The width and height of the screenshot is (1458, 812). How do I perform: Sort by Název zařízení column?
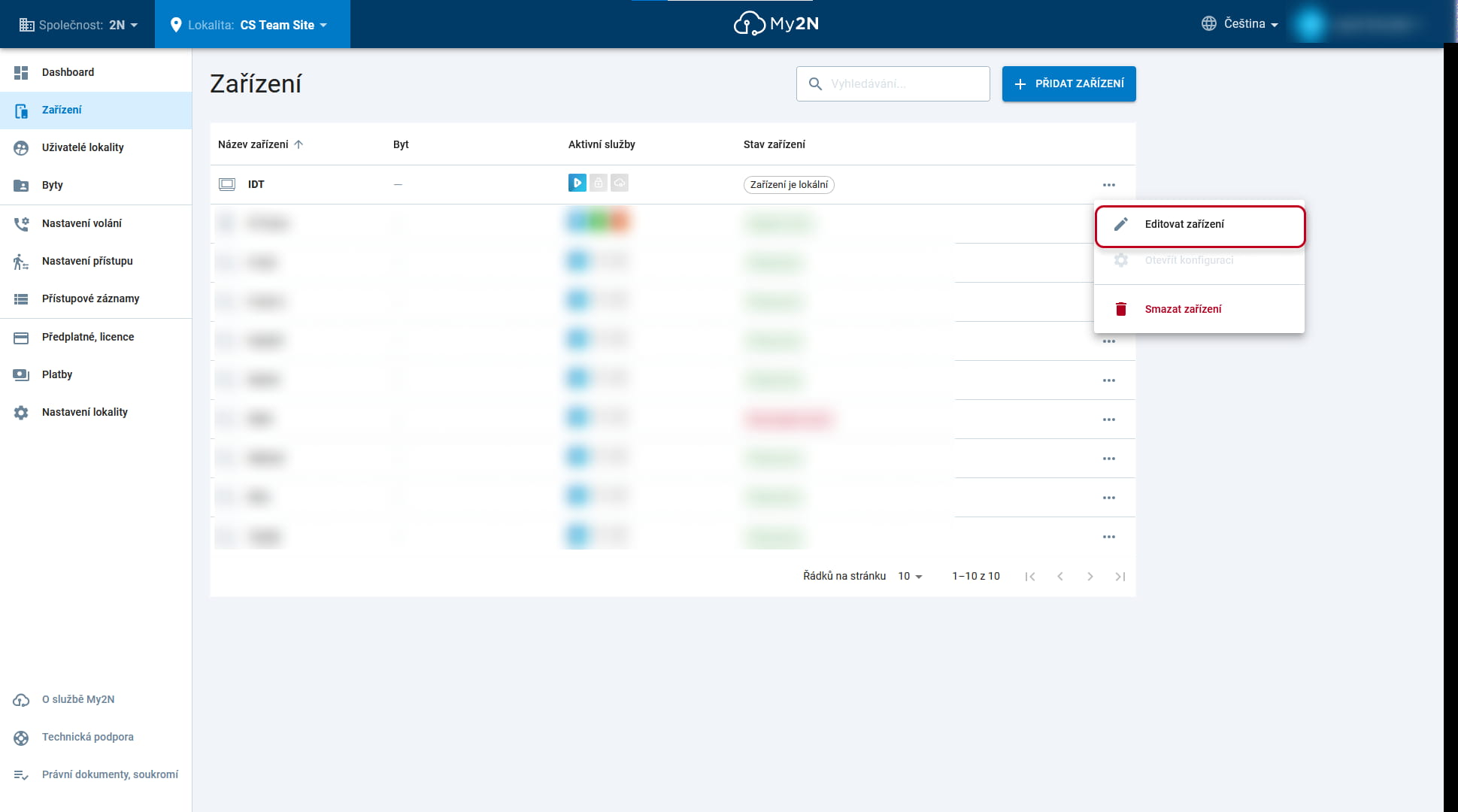[x=253, y=144]
